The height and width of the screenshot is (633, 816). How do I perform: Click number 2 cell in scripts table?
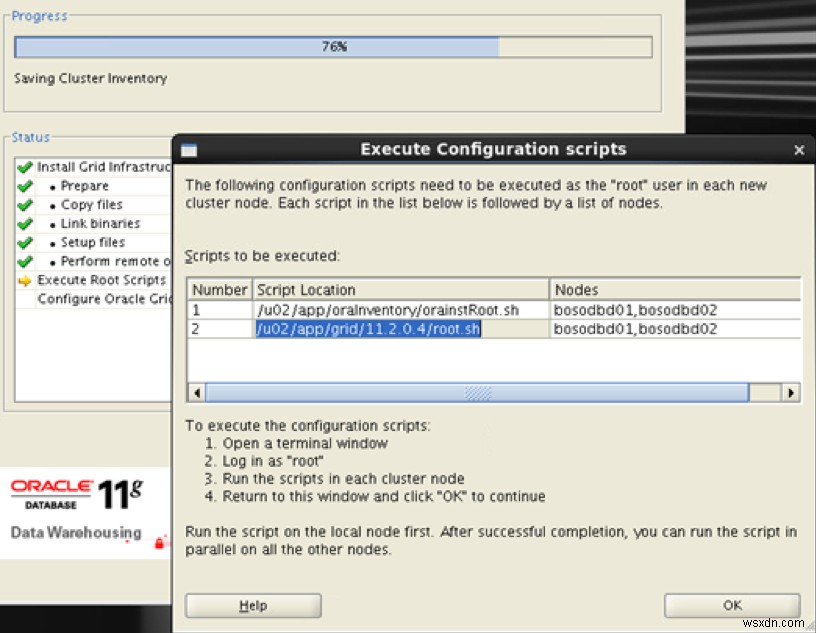point(220,329)
